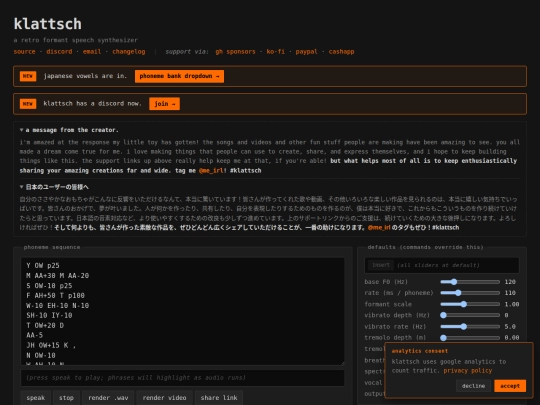Open the privacy policy link
The image size is (540, 405).
pyautogui.click(x=468, y=371)
